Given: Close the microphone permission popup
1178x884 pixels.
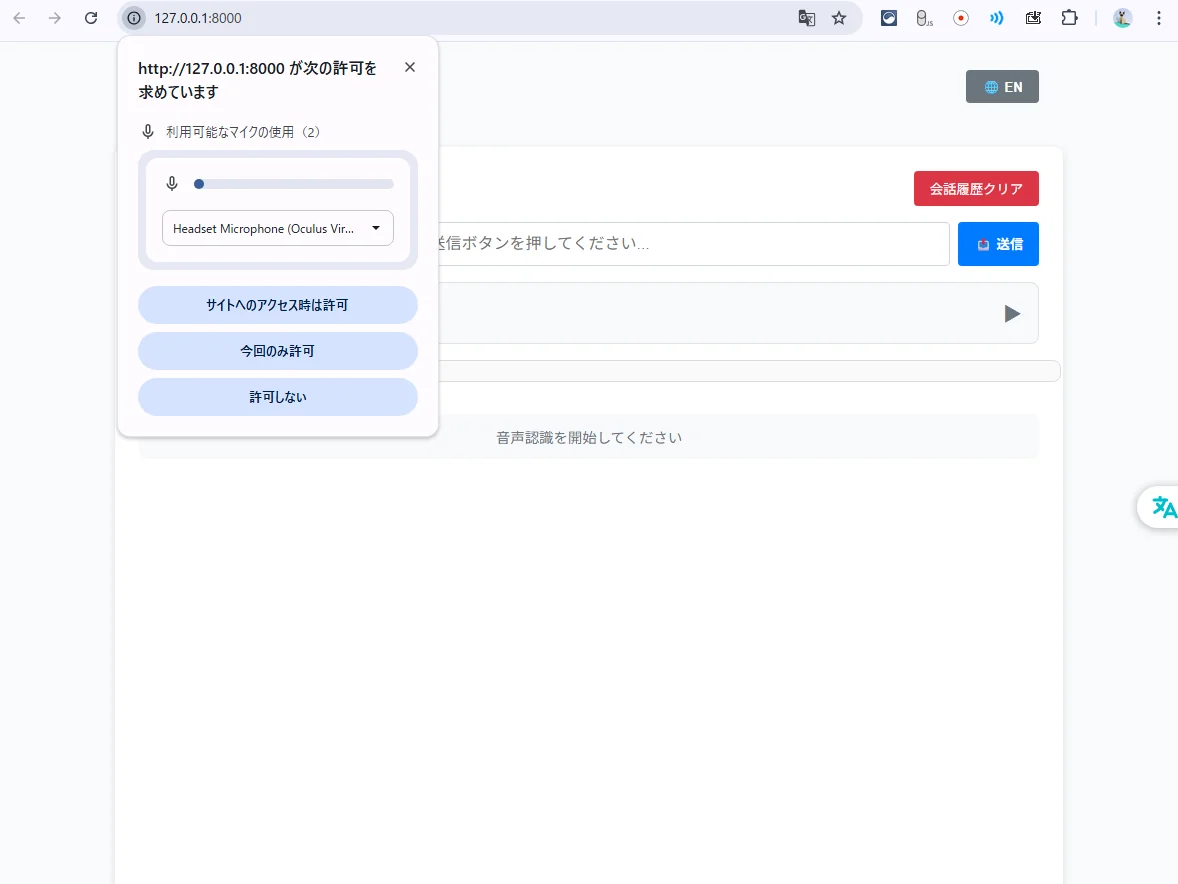Looking at the screenshot, I should coord(410,67).
